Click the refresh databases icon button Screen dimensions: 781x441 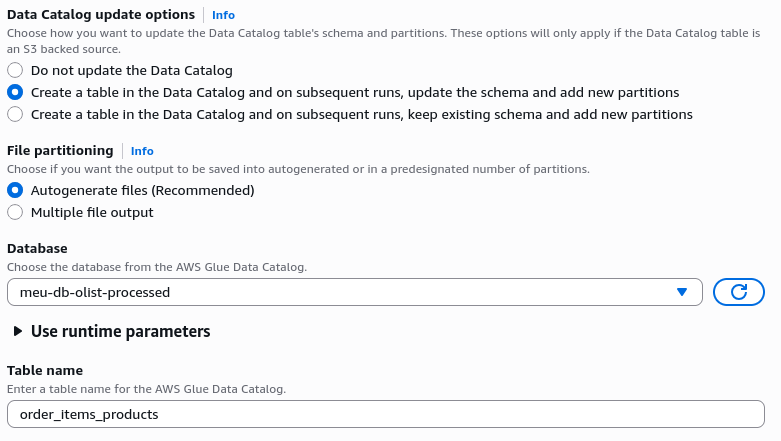739,292
